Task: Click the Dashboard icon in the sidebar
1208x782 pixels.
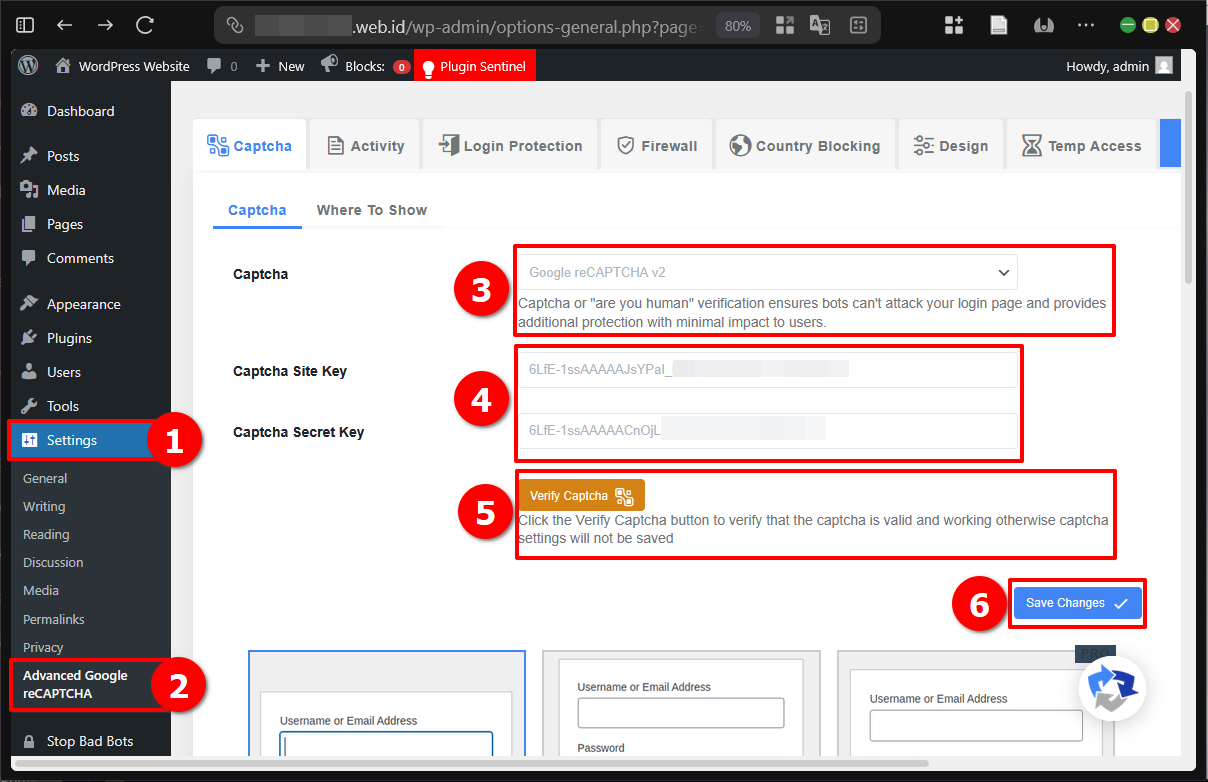Action: point(31,110)
